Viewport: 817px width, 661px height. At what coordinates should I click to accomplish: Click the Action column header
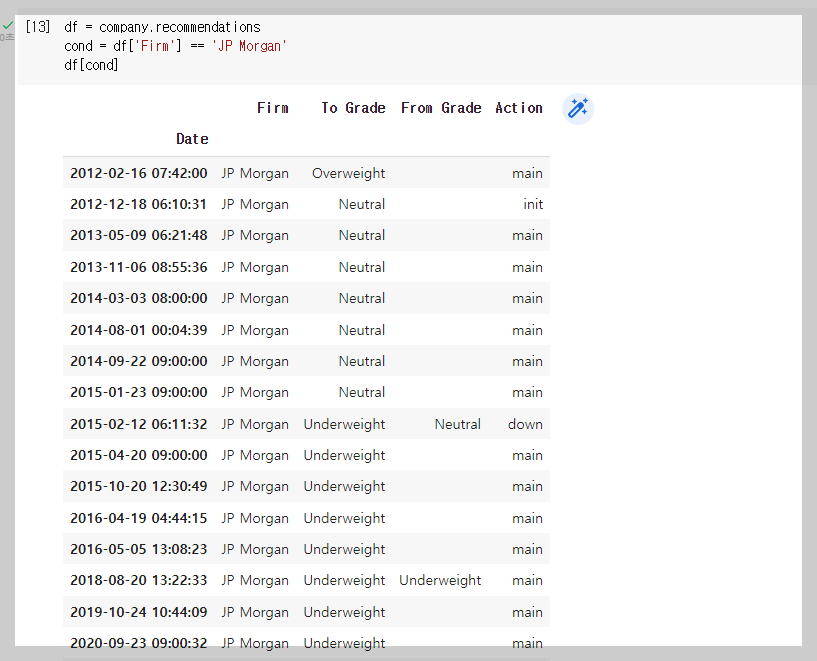(519, 108)
